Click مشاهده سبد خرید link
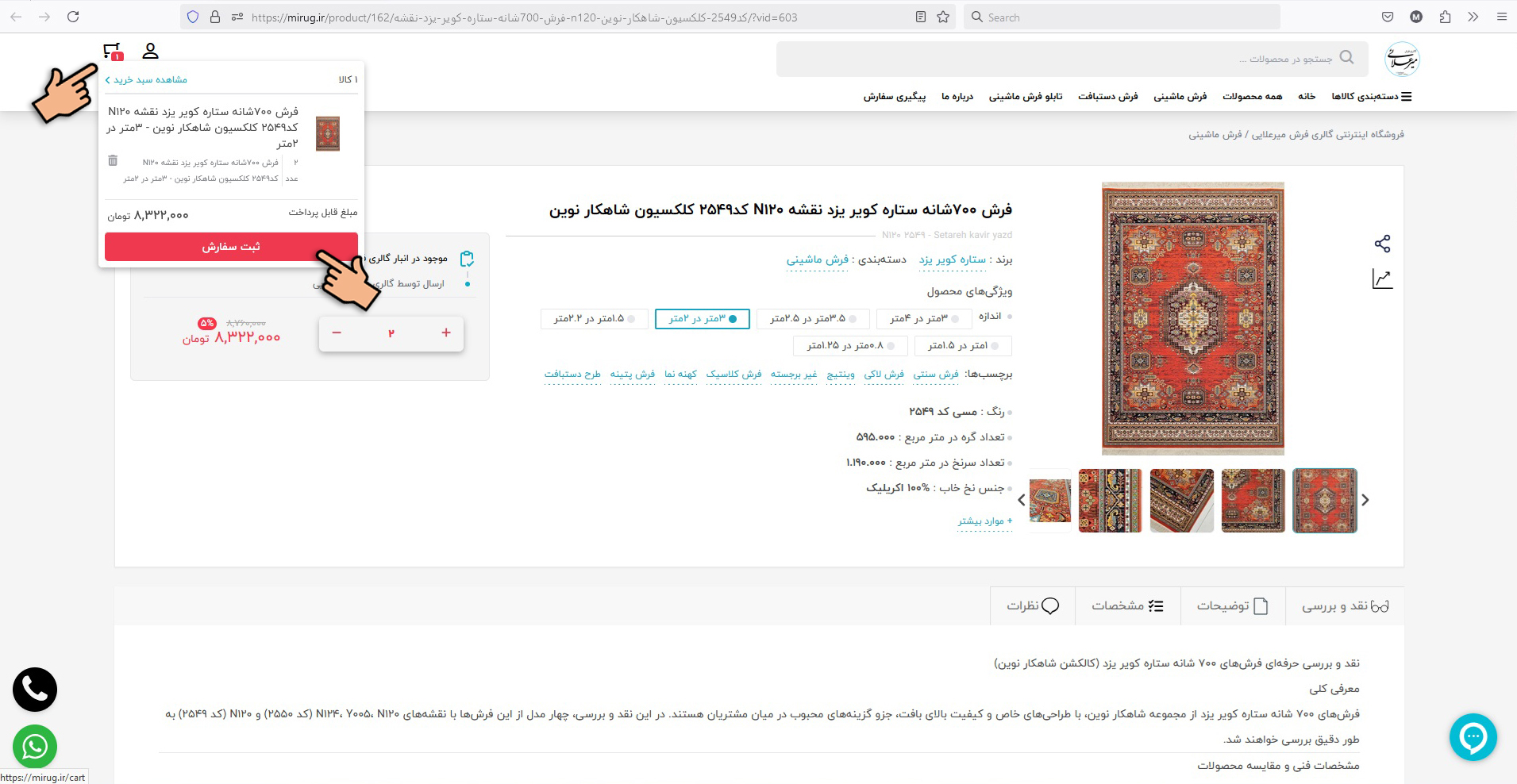The width and height of the screenshot is (1517, 784). coord(147,80)
